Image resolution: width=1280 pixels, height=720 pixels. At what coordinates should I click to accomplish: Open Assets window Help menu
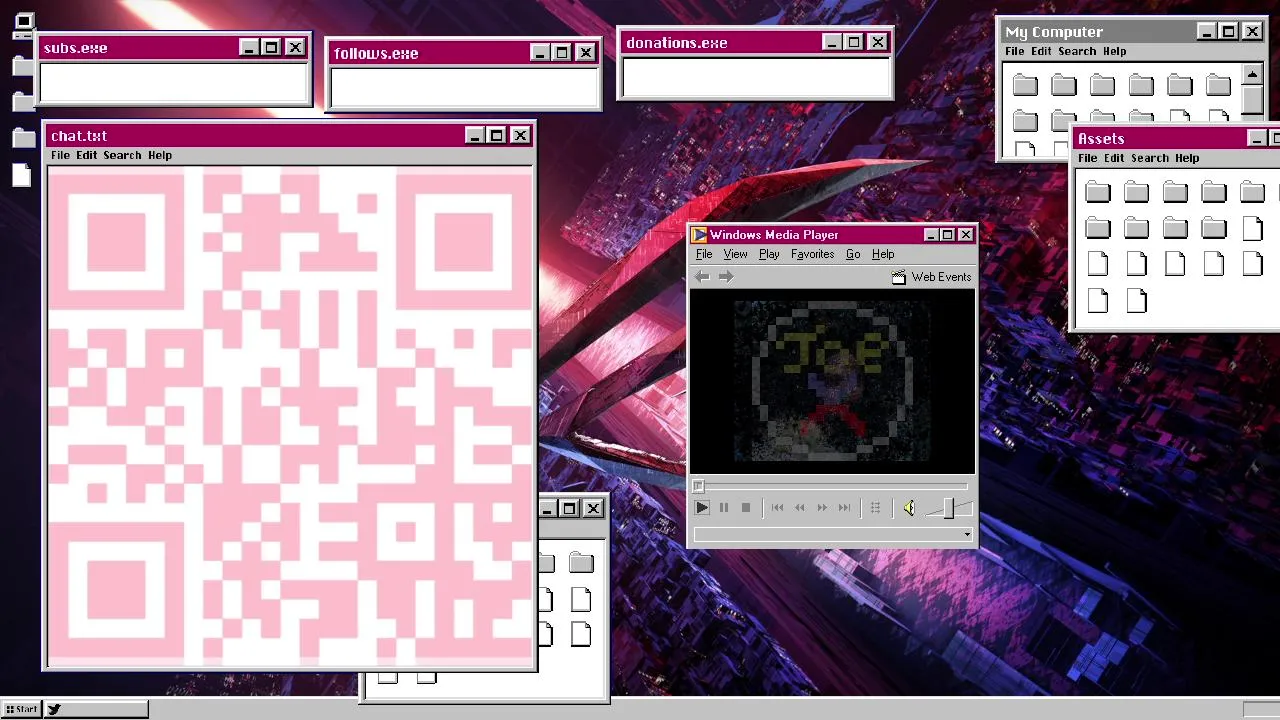(x=1187, y=158)
